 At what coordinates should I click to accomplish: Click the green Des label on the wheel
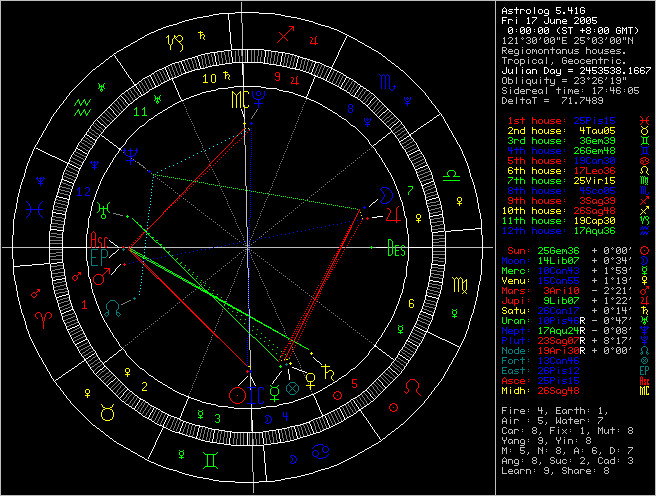[x=397, y=250]
